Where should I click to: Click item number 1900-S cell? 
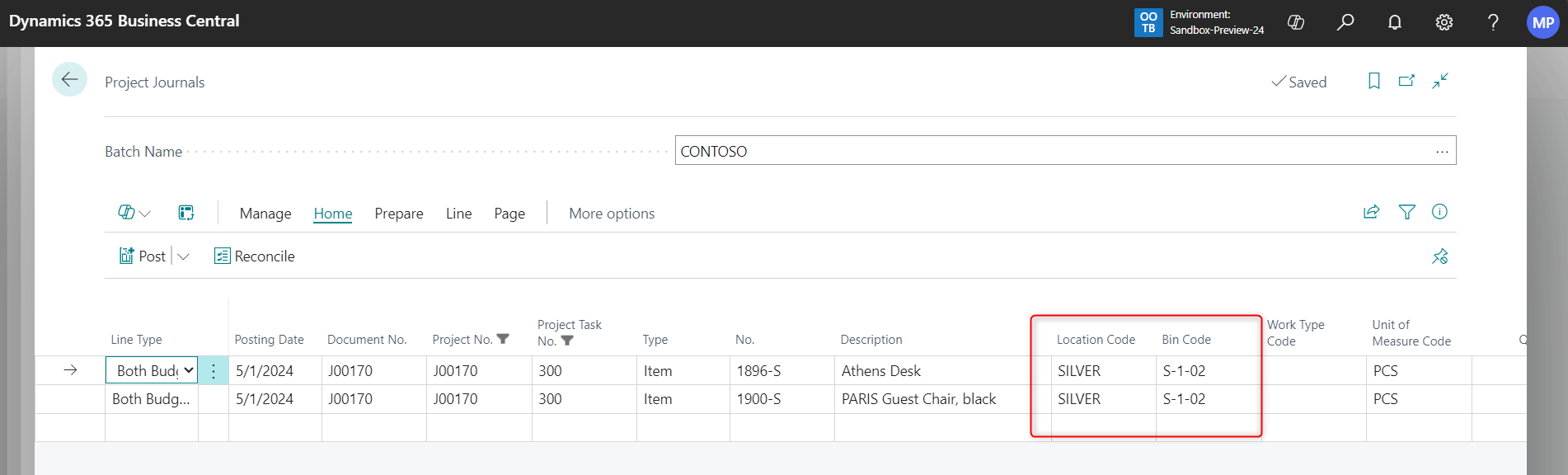click(x=782, y=399)
